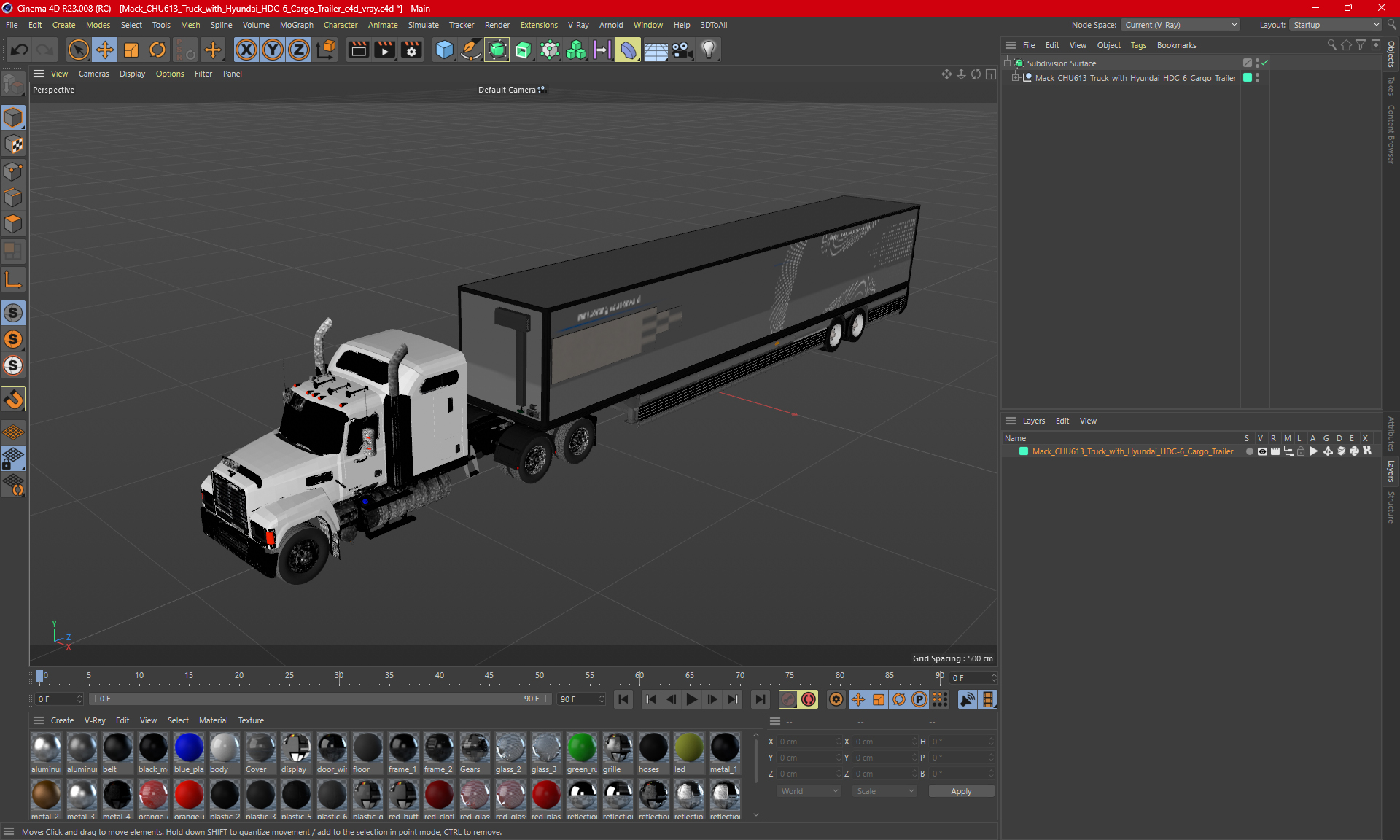Toggle layer solo dot
1400x840 pixels.
pyautogui.click(x=1249, y=451)
